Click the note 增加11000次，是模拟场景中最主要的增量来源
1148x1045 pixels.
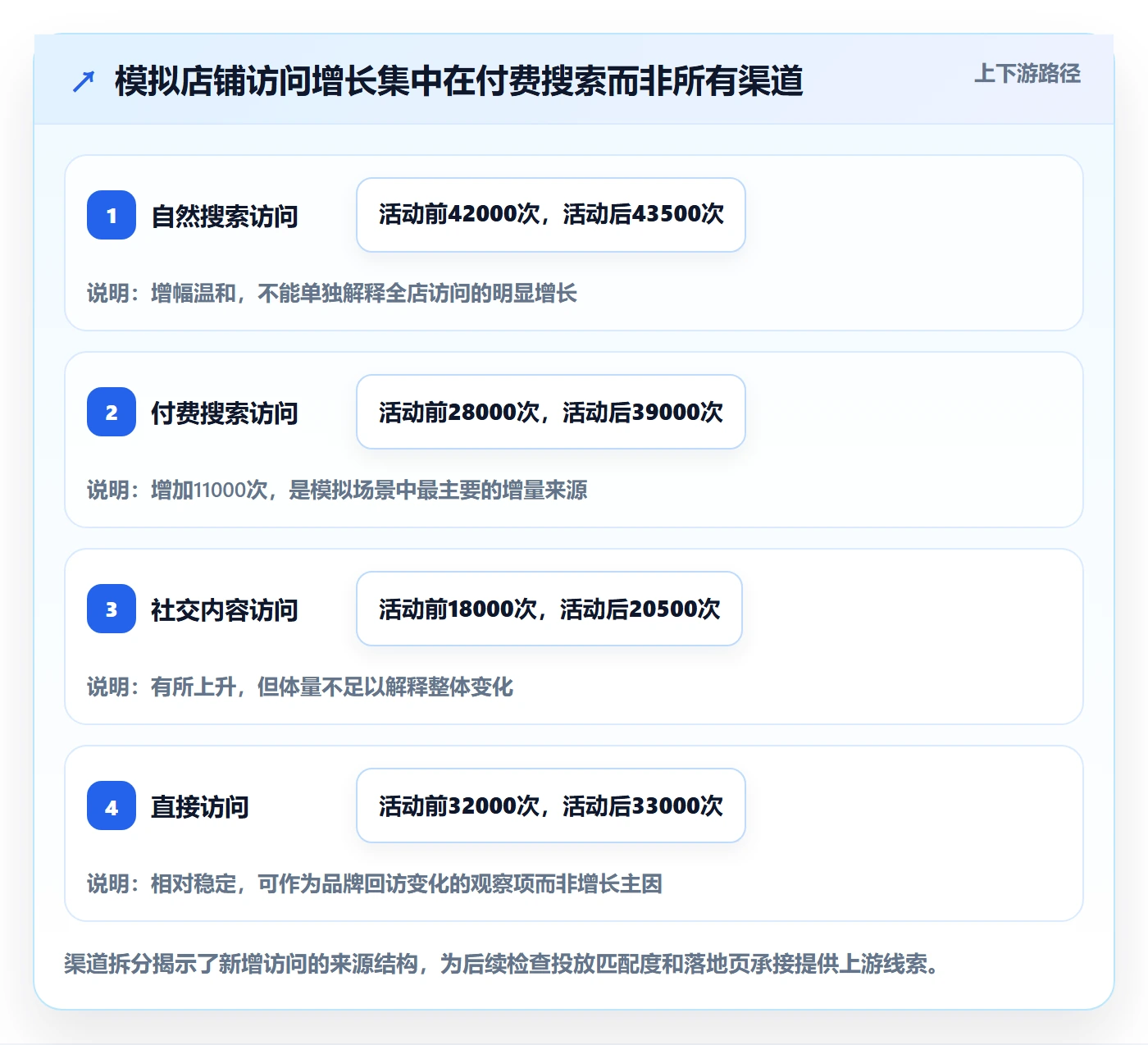click(369, 491)
